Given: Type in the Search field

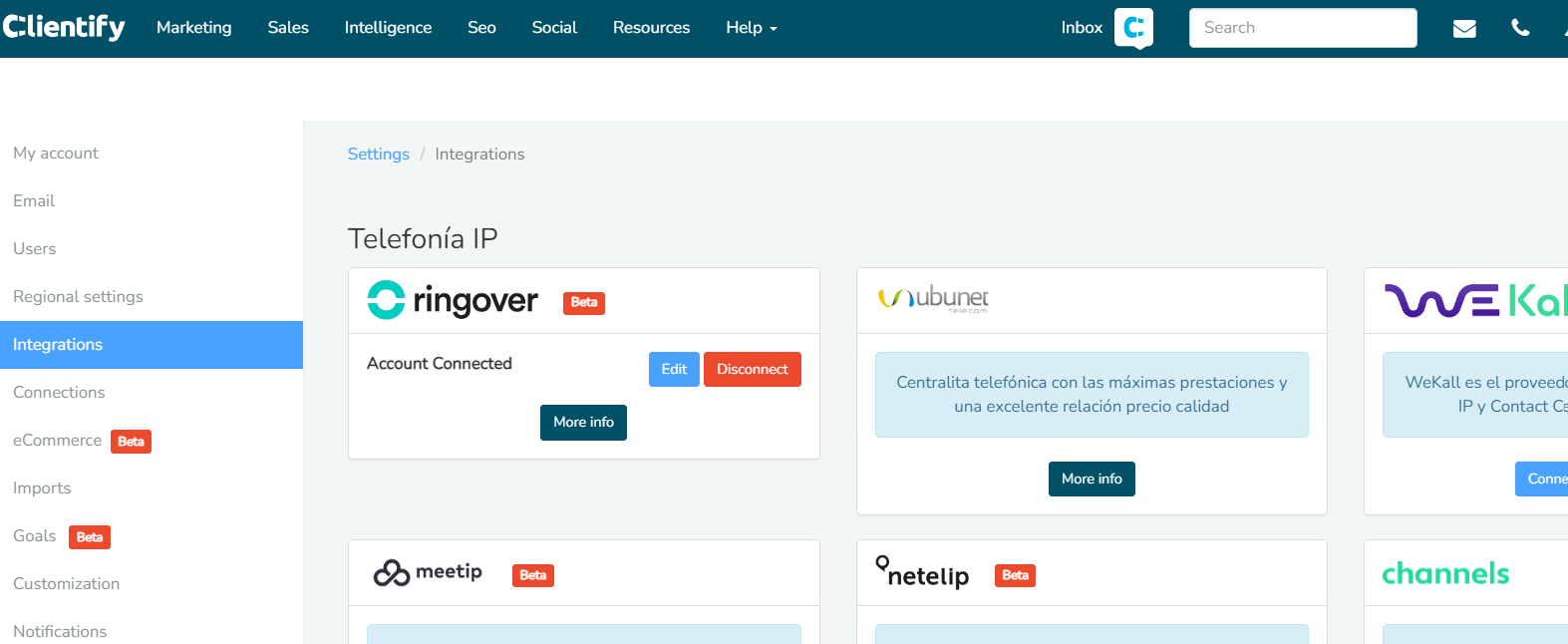Looking at the screenshot, I should point(1302,28).
